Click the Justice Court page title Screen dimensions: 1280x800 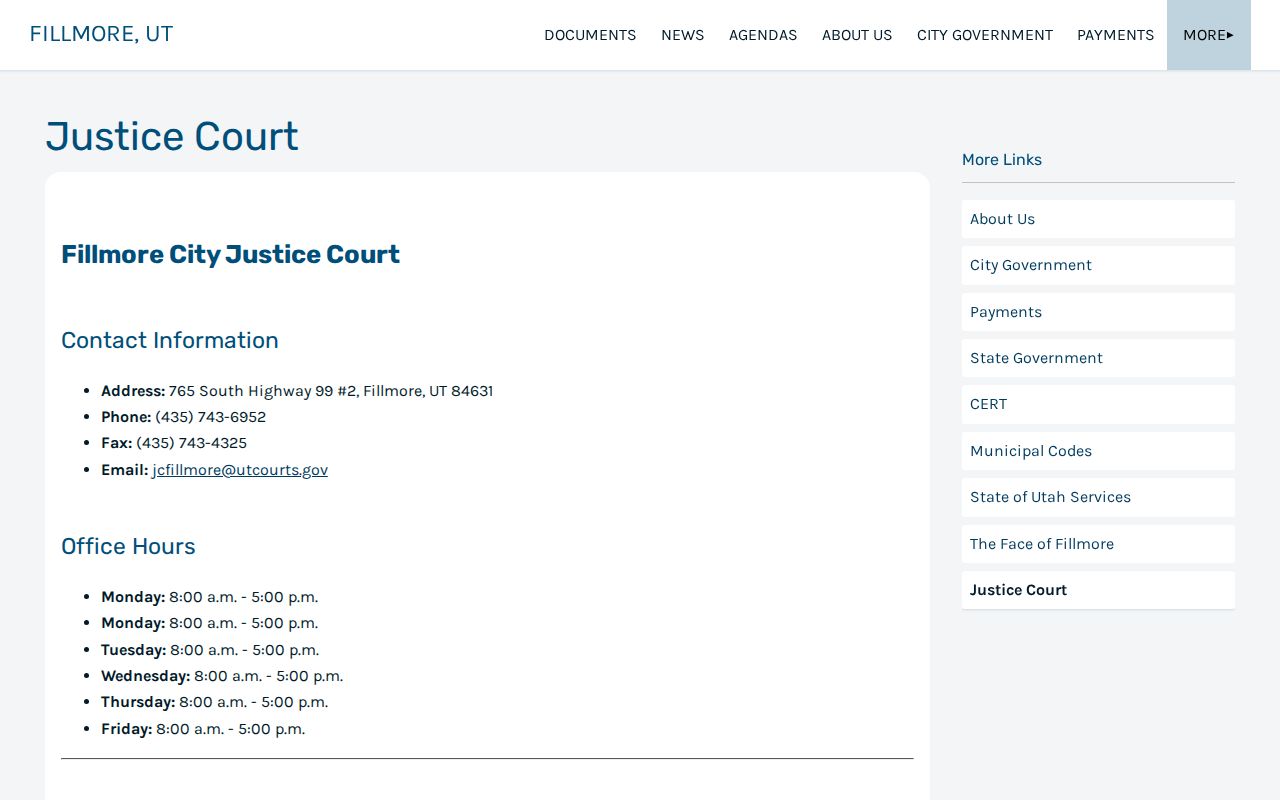[172, 136]
